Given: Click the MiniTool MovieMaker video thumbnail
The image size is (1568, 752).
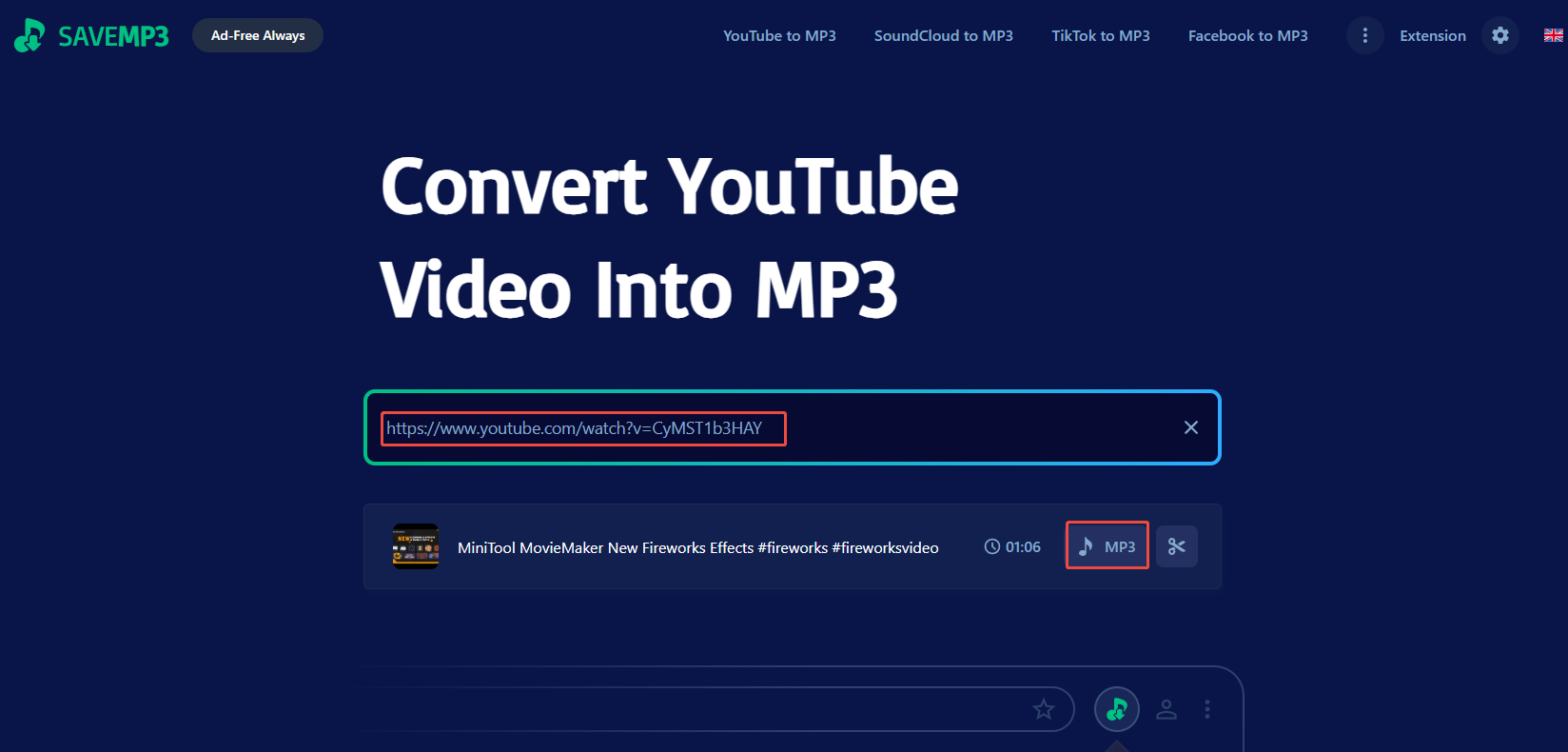Looking at the screenshot, I should click(x=416, y=546).
